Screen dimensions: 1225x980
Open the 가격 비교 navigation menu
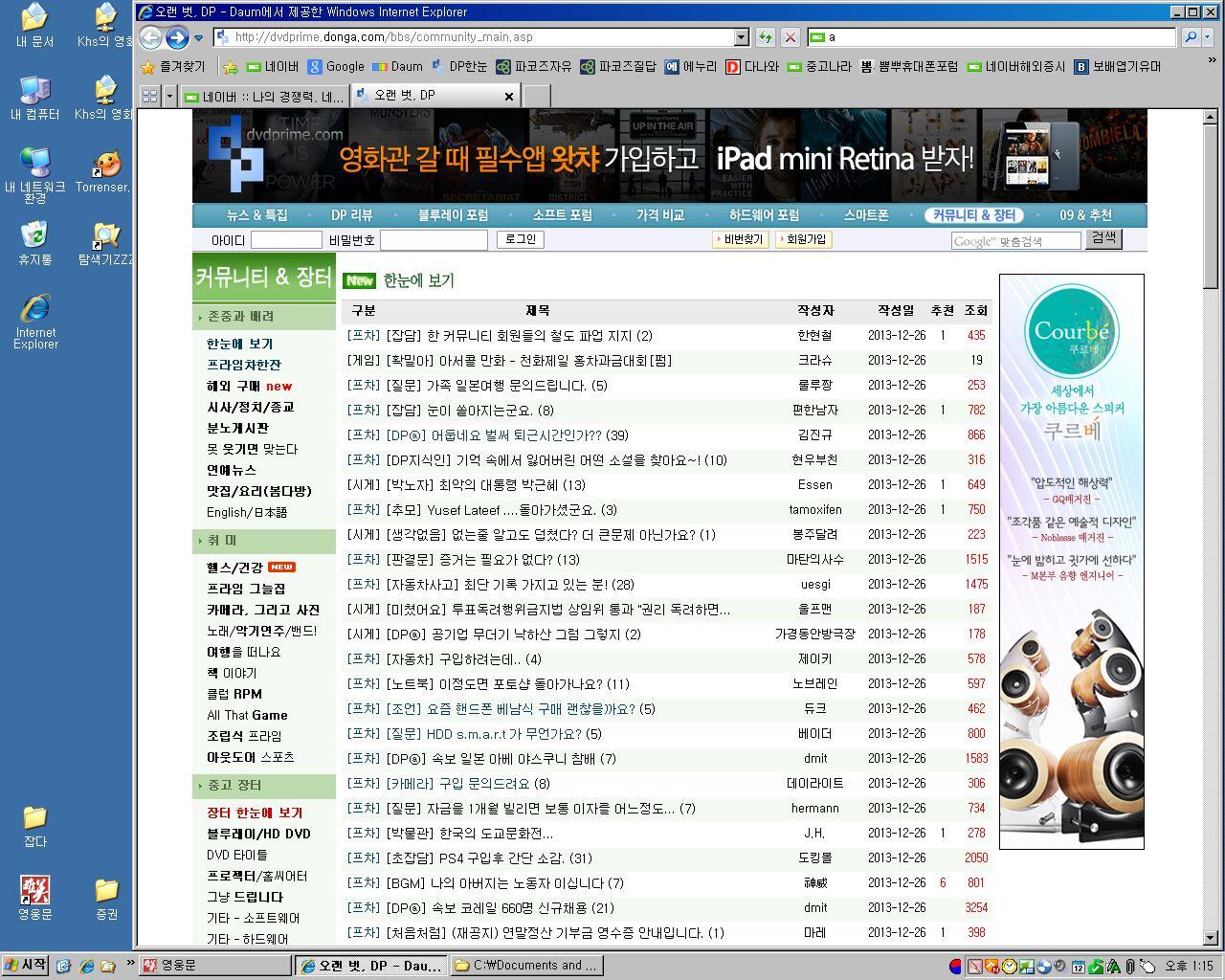(660, 215)
